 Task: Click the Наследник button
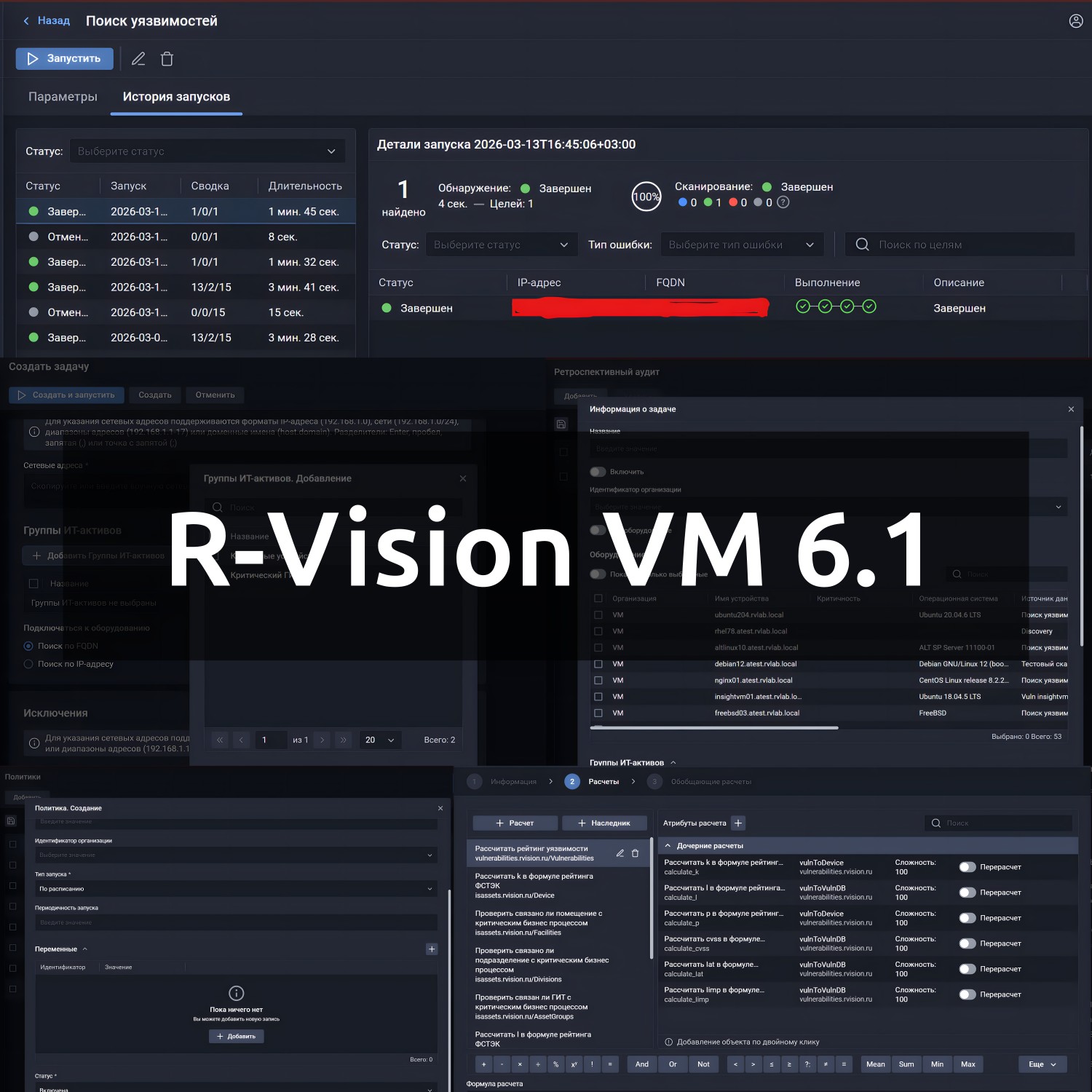[x=604, y=823]
